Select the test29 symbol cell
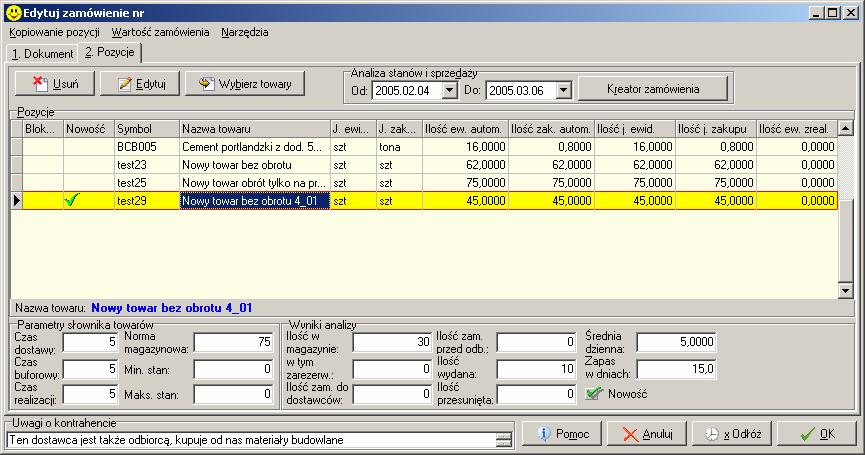The height and width of the screenshot is (455, 865). coord(147,201)
